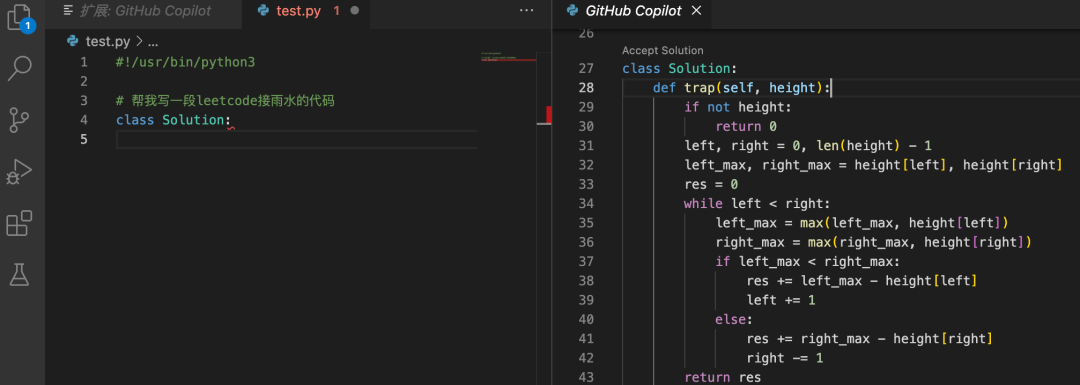Click 'else:' on line 40
Image resolution: width=1080 pixels, height=385 pixels.
click(x=734, y=319)
